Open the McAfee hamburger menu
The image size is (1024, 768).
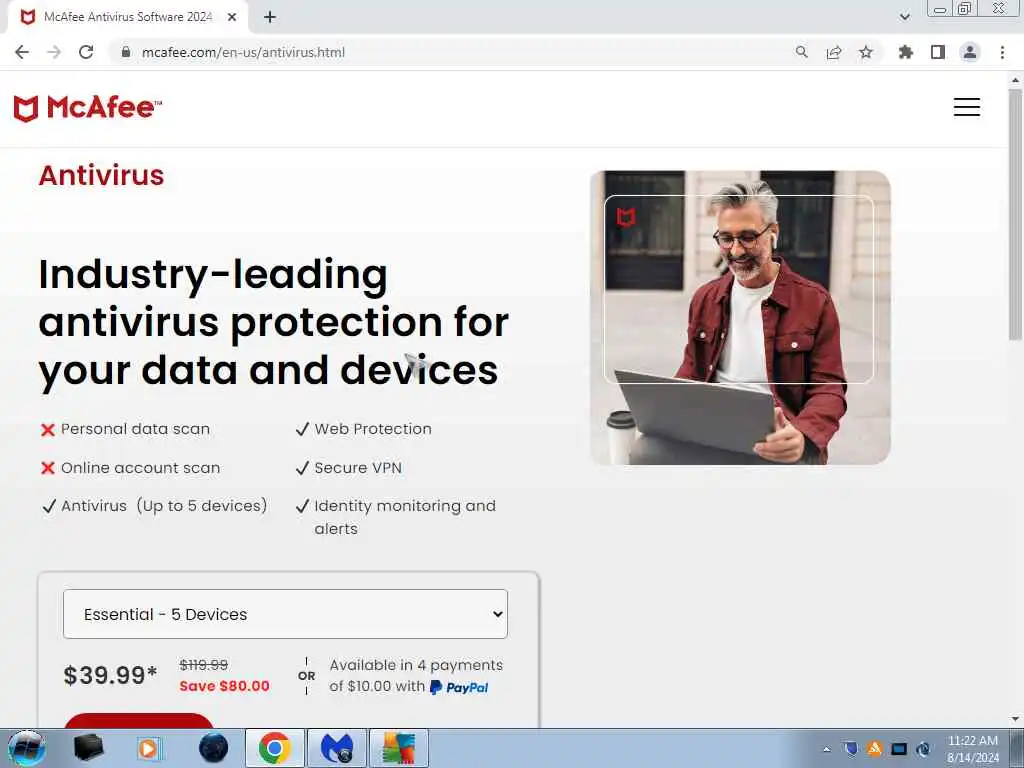(x=967, y=107)
